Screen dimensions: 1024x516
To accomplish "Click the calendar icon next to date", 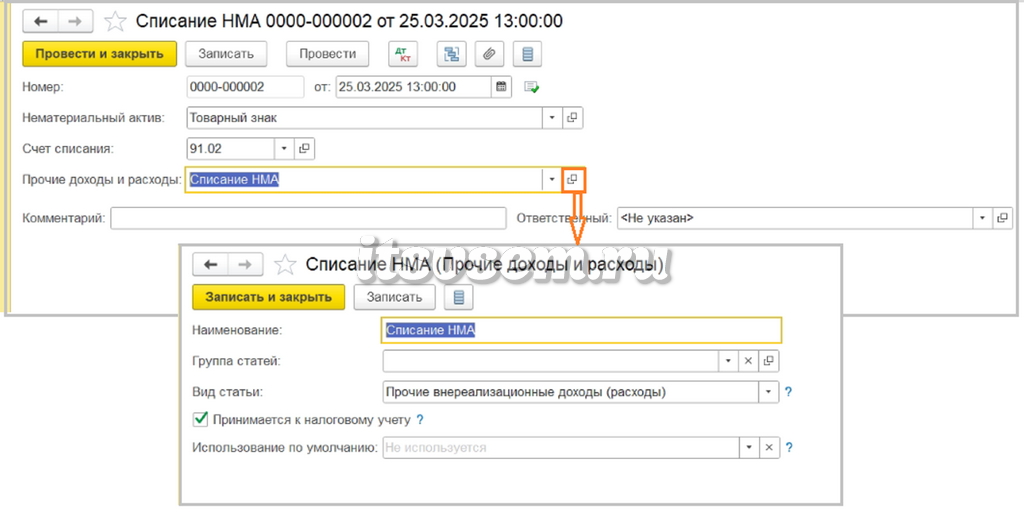I will click(501, 87).
